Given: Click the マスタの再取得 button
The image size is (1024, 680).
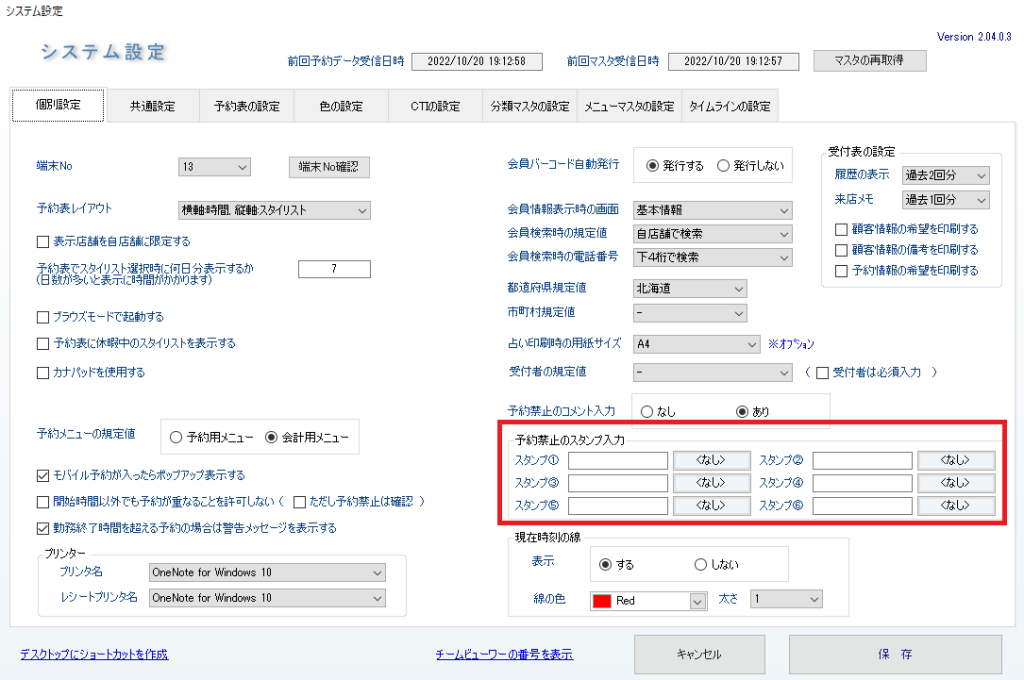Looking at the screenshot, I should point(869,61).
